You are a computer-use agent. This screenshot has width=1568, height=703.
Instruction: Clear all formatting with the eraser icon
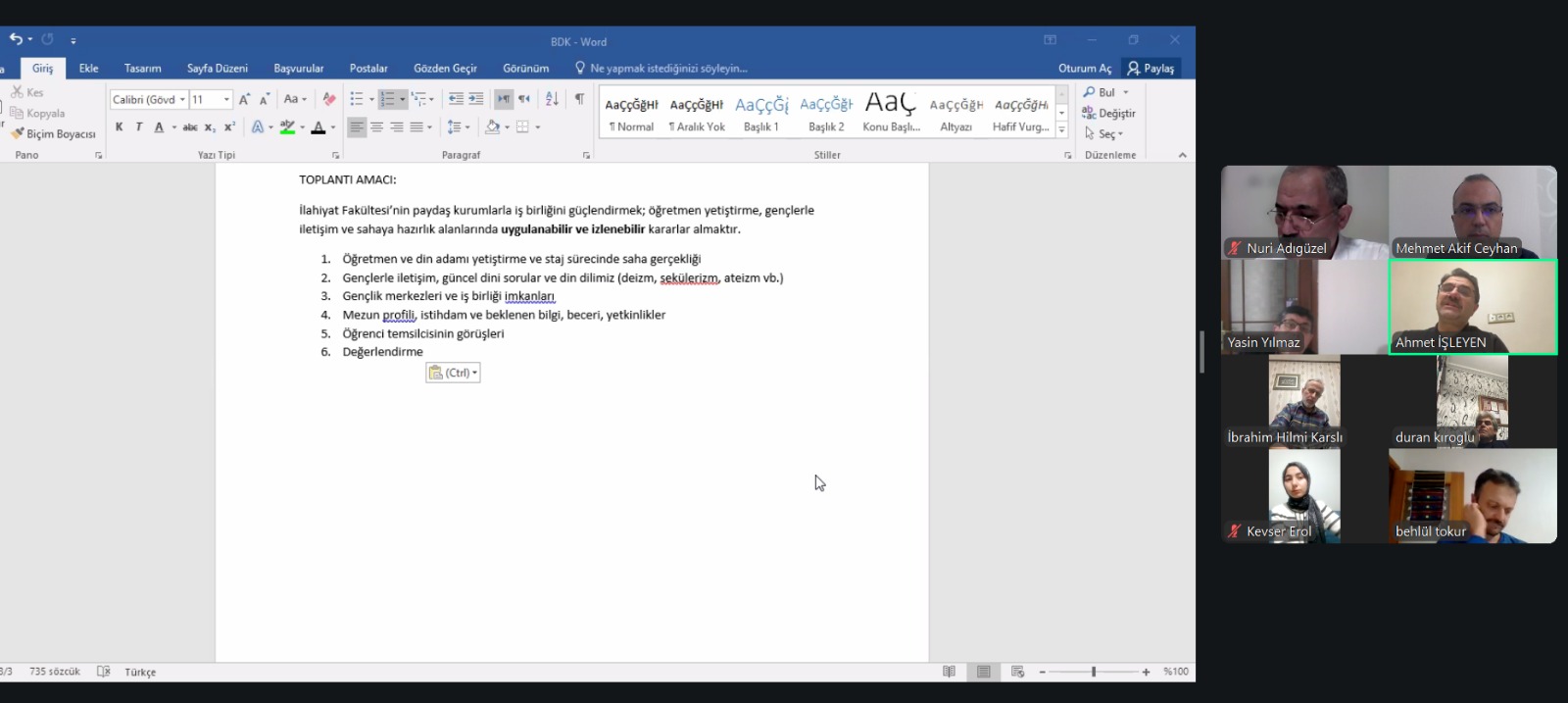329,99
